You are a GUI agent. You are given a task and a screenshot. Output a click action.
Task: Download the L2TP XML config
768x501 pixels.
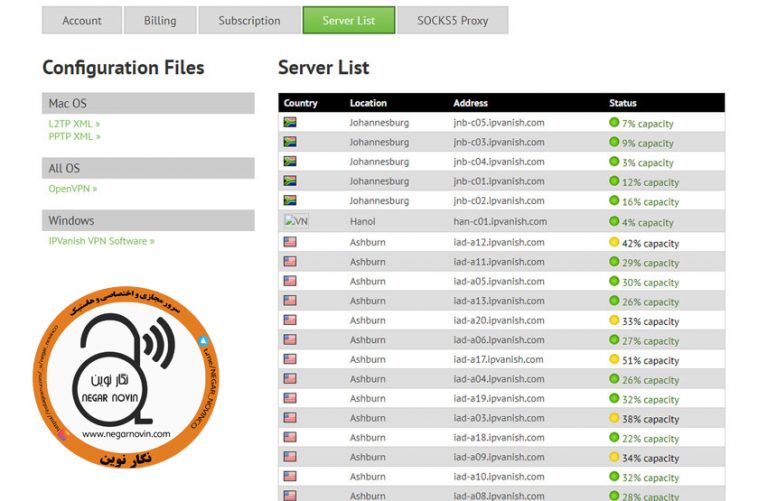tap(74, 123)
